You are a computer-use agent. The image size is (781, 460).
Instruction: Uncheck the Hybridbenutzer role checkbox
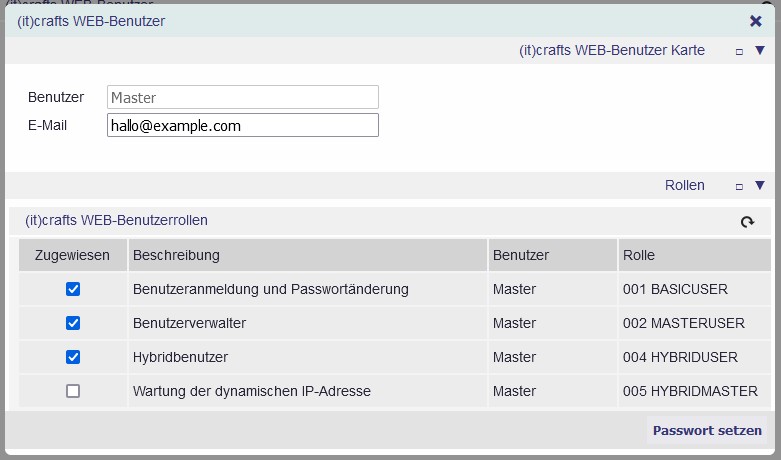(73, 357)
